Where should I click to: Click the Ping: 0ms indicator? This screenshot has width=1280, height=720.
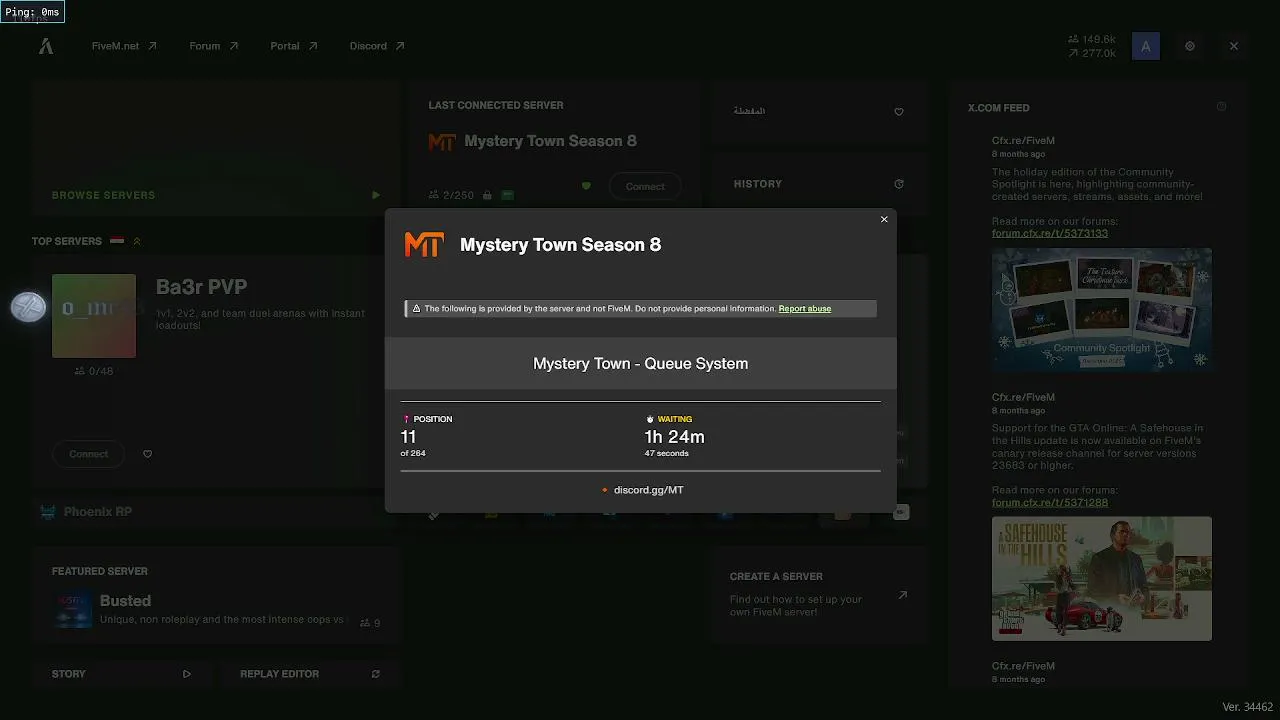click(x=32, y=12)
